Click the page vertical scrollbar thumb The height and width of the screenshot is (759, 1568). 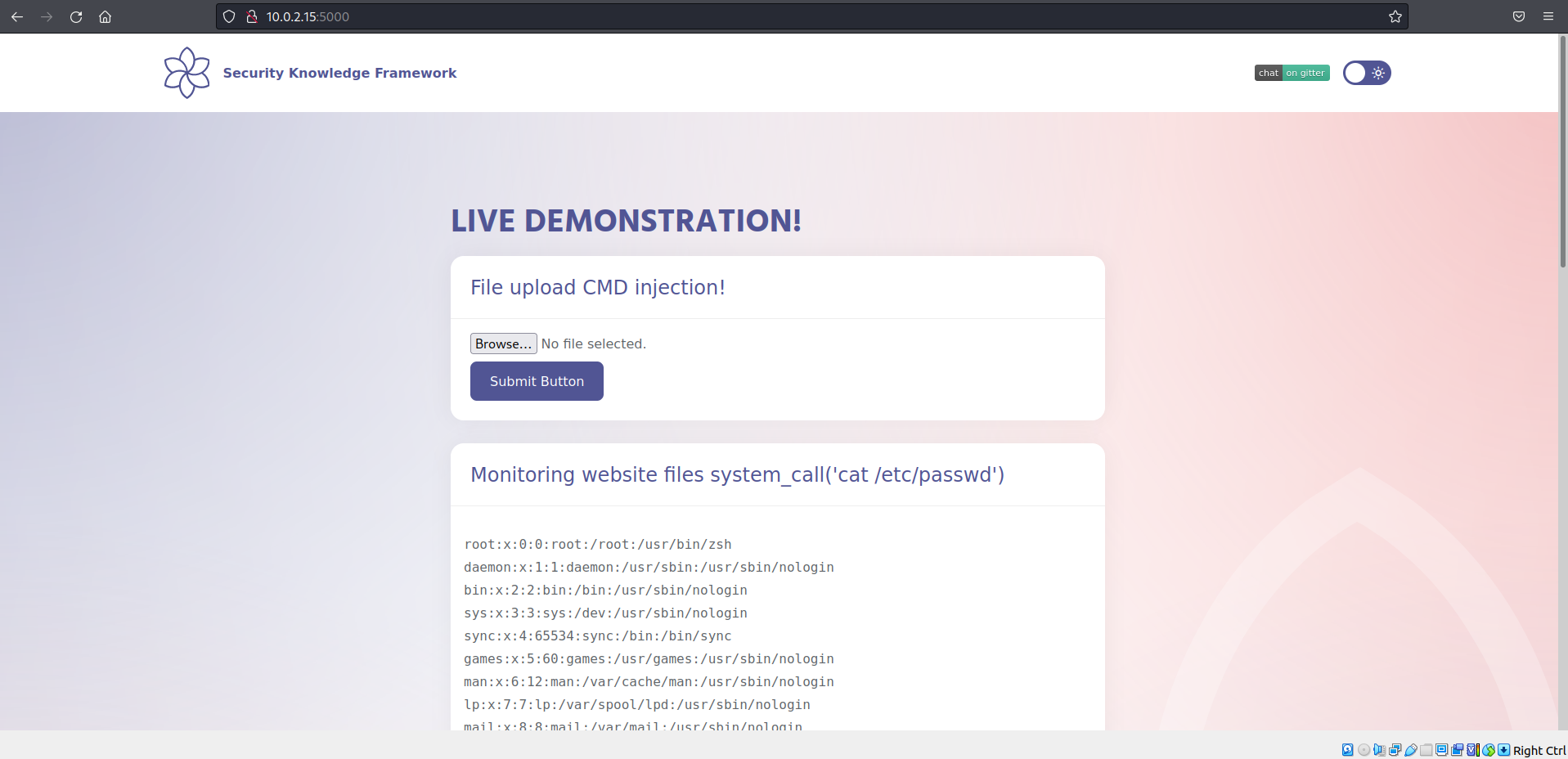(1563, 151)
